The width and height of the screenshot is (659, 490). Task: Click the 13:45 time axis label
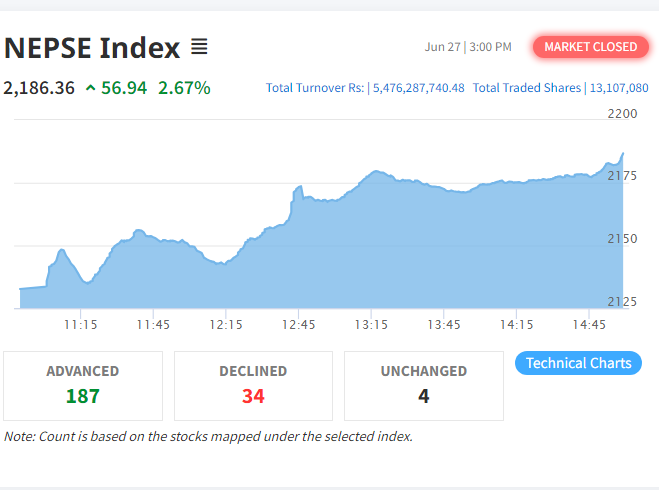point(444,324)
